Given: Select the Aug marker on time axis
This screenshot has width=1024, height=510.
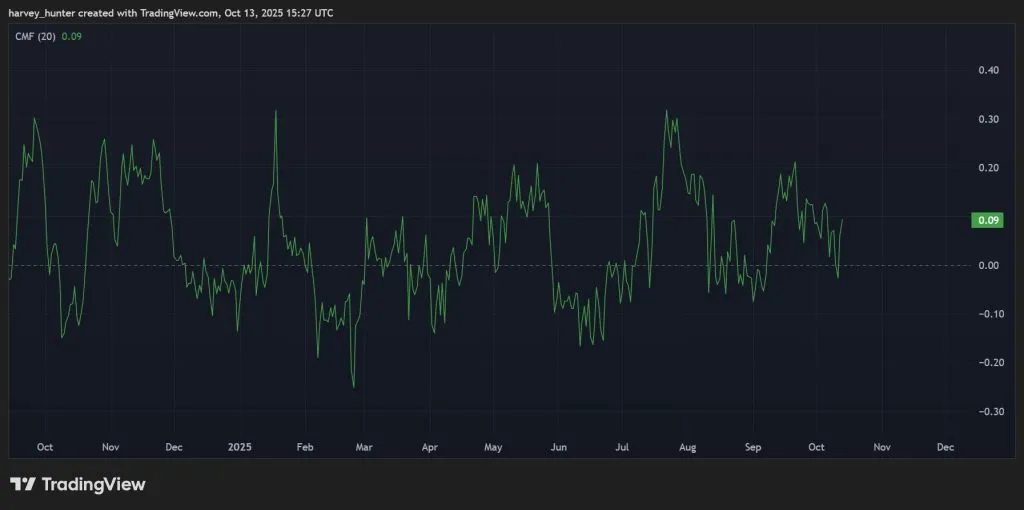Looking at the screenshot, I should coord(687,447).
